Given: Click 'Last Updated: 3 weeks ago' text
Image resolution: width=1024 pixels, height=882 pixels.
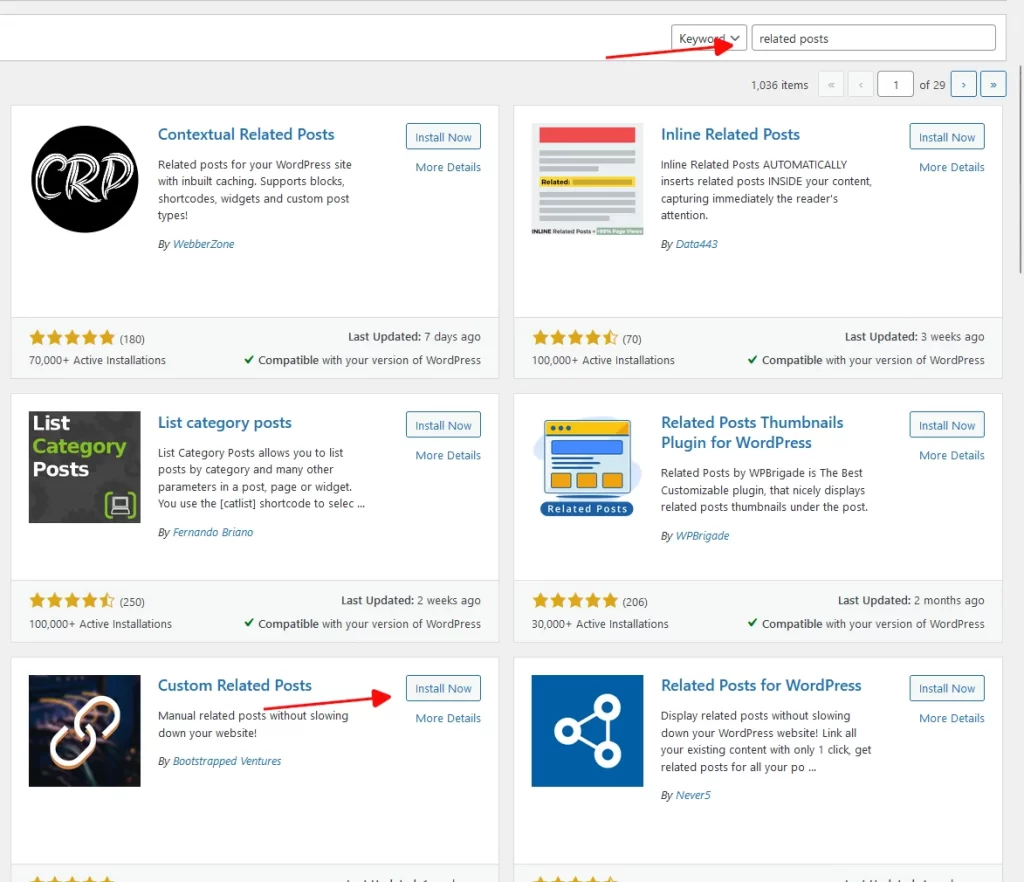Looking at the screenshot, I should pos(914,337).
